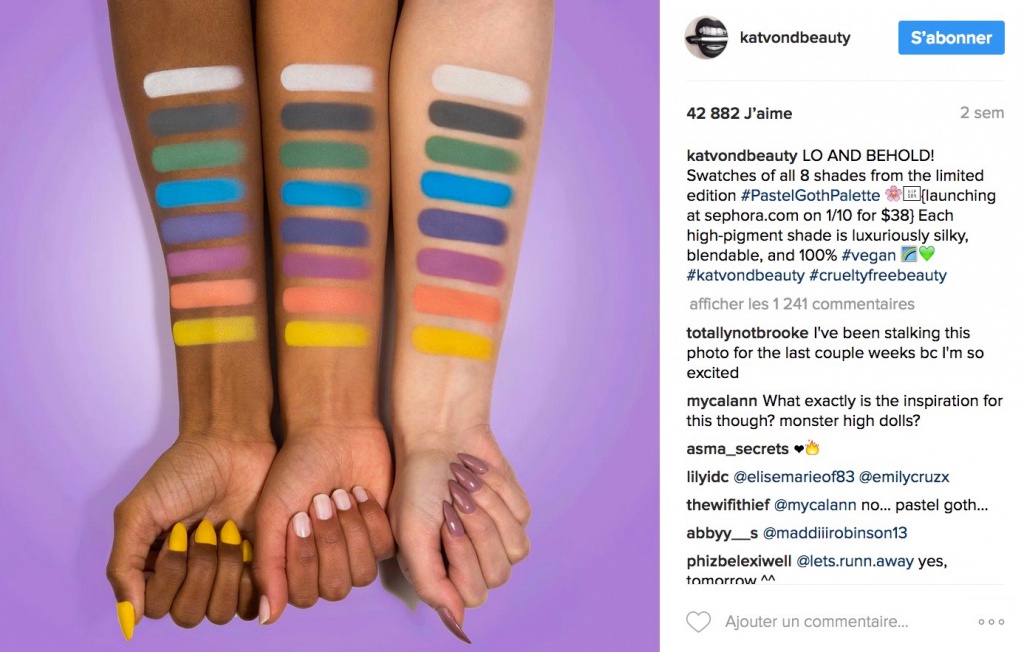Image resolution: width=1024 pixels, height=652 pixels.
Task: Open the @lets.runn.away mention
Action: point(855,561)
